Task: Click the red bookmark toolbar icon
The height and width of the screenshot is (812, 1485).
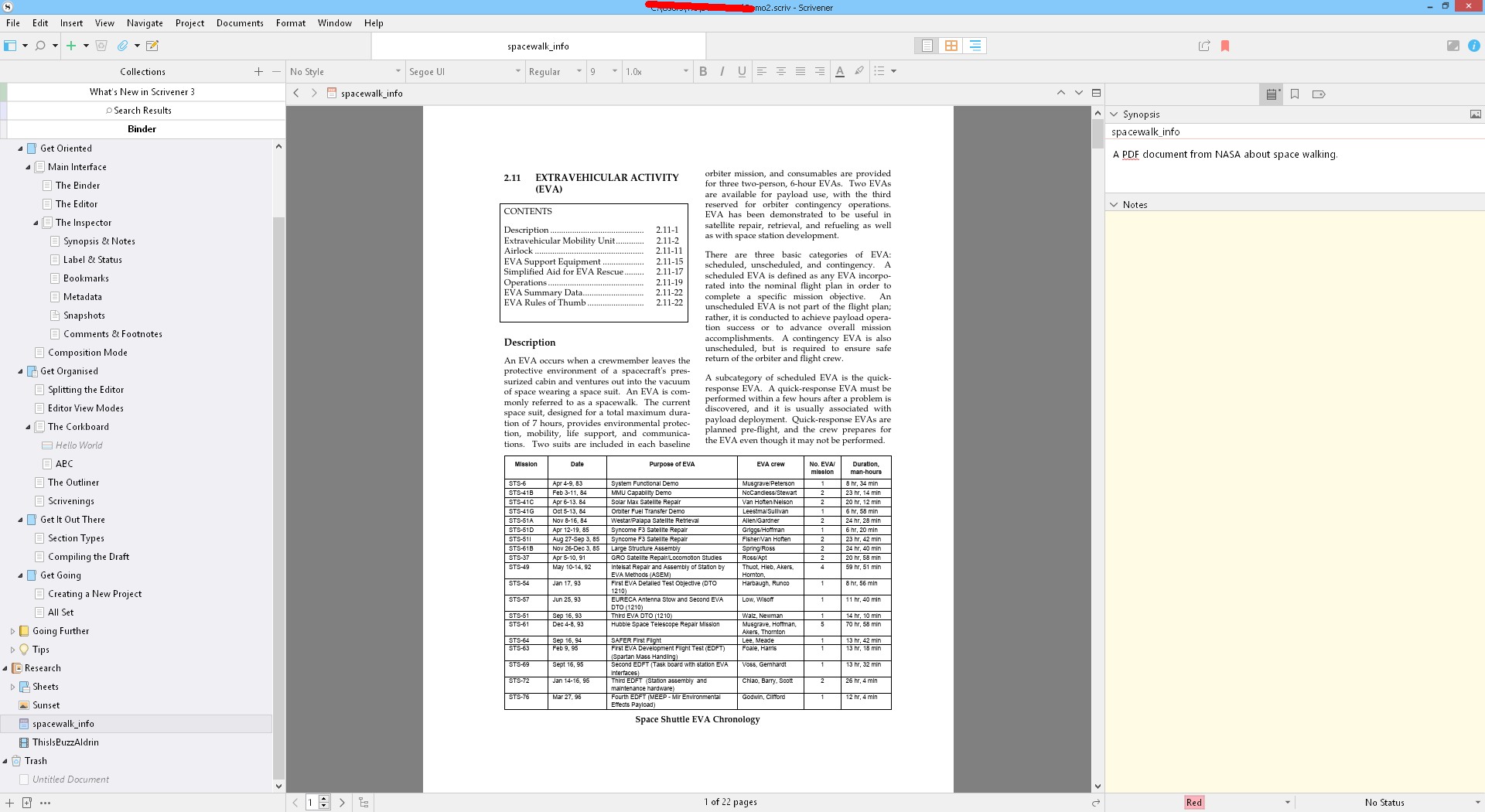Action: click(1225, 46)
